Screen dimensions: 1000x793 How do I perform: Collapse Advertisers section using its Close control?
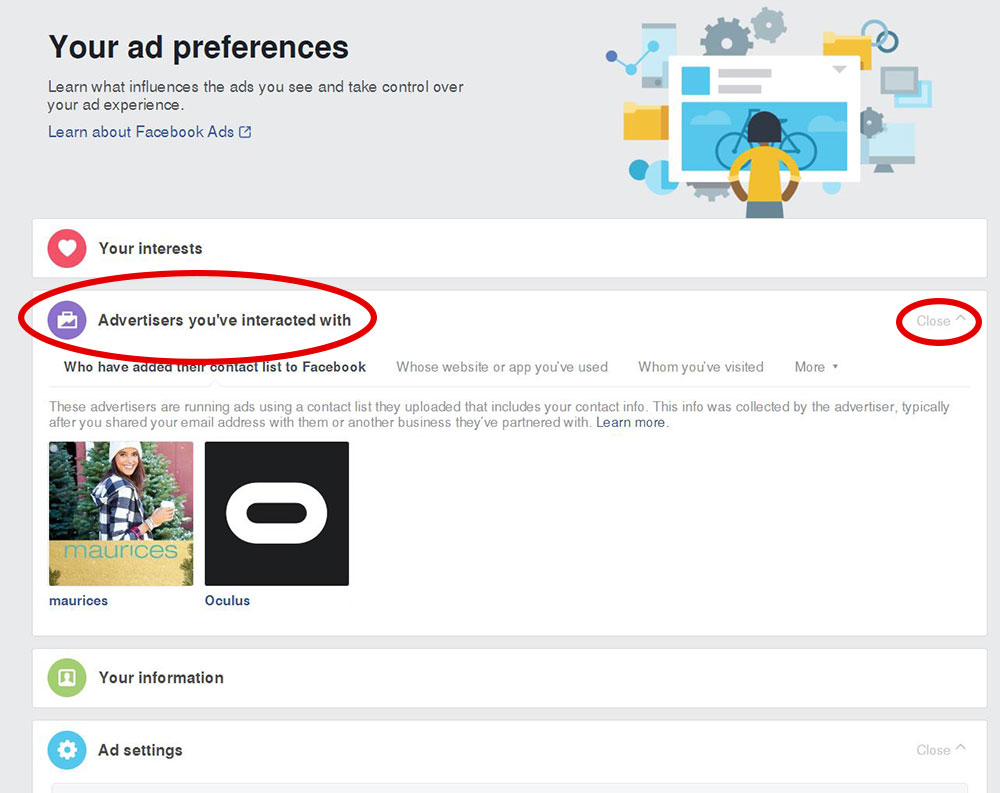(x=941, y=320)
